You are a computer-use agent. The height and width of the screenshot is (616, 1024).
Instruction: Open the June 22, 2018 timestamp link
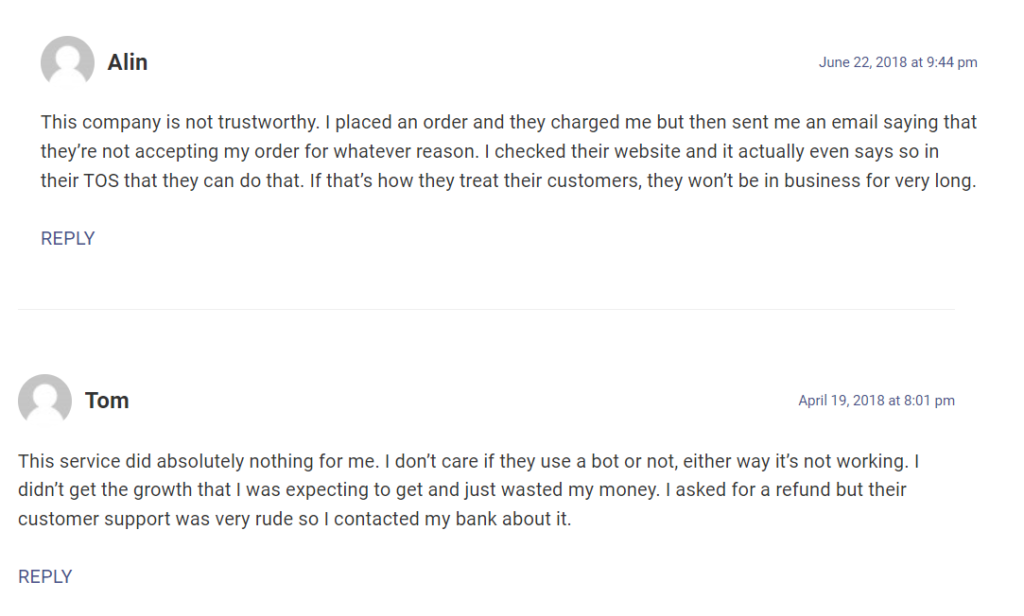coord(898,62)
